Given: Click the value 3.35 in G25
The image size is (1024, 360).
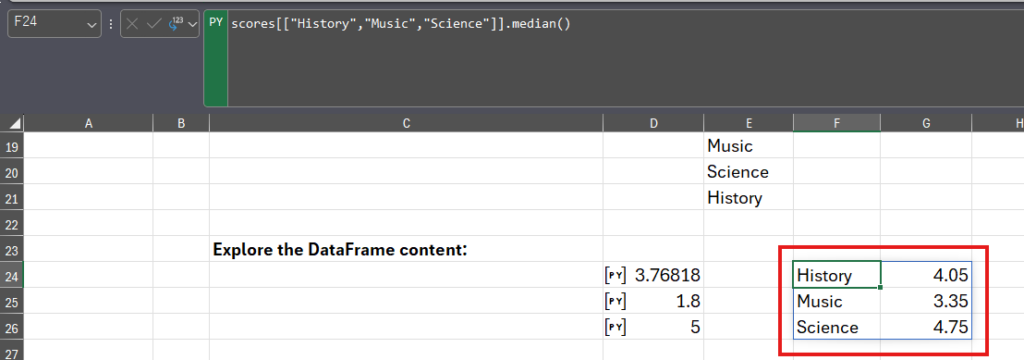Looking at the screenshot, I should click(x=950, y=301).
